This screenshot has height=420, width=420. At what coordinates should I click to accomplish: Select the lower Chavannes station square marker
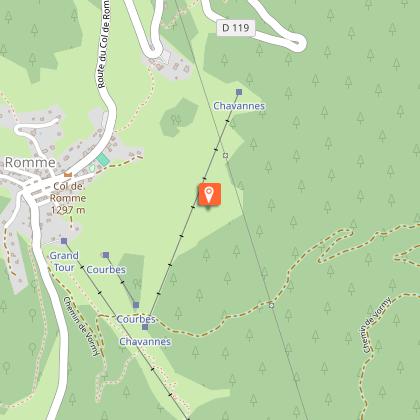click(x=145, y=327)
